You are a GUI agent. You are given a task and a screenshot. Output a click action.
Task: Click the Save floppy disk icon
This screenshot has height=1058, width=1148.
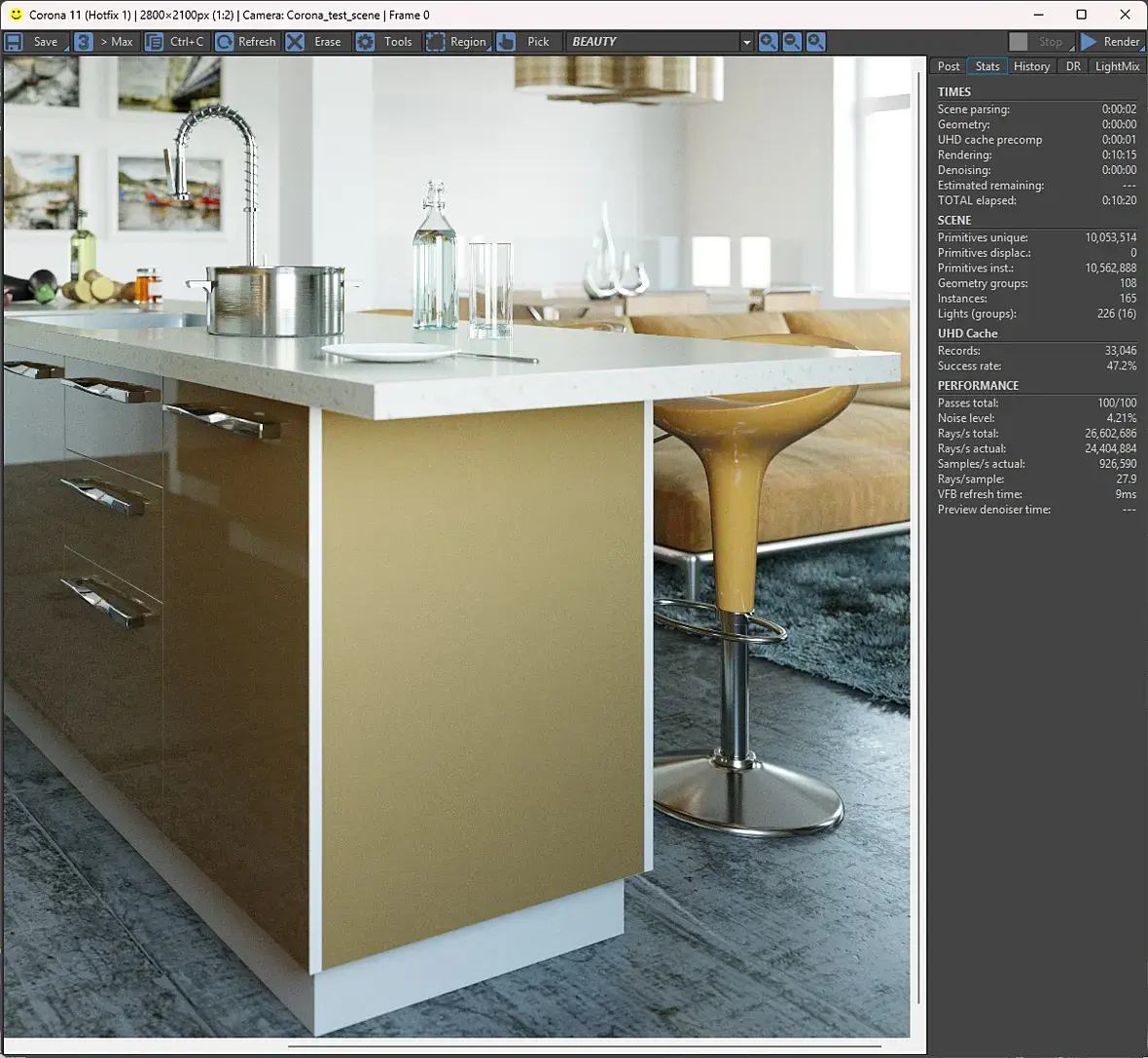(x=14, y=42)
